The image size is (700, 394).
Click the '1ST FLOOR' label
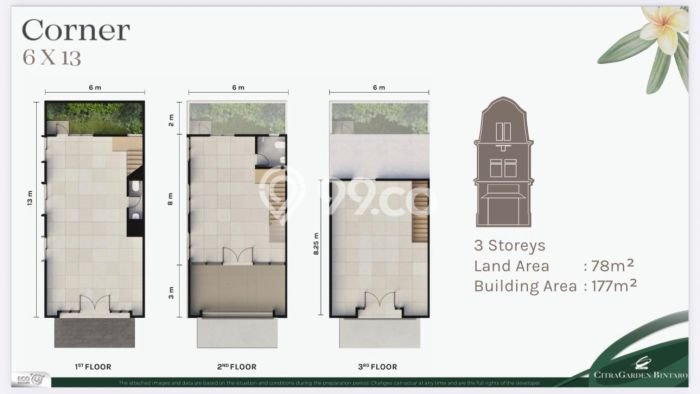click(93, 367)
